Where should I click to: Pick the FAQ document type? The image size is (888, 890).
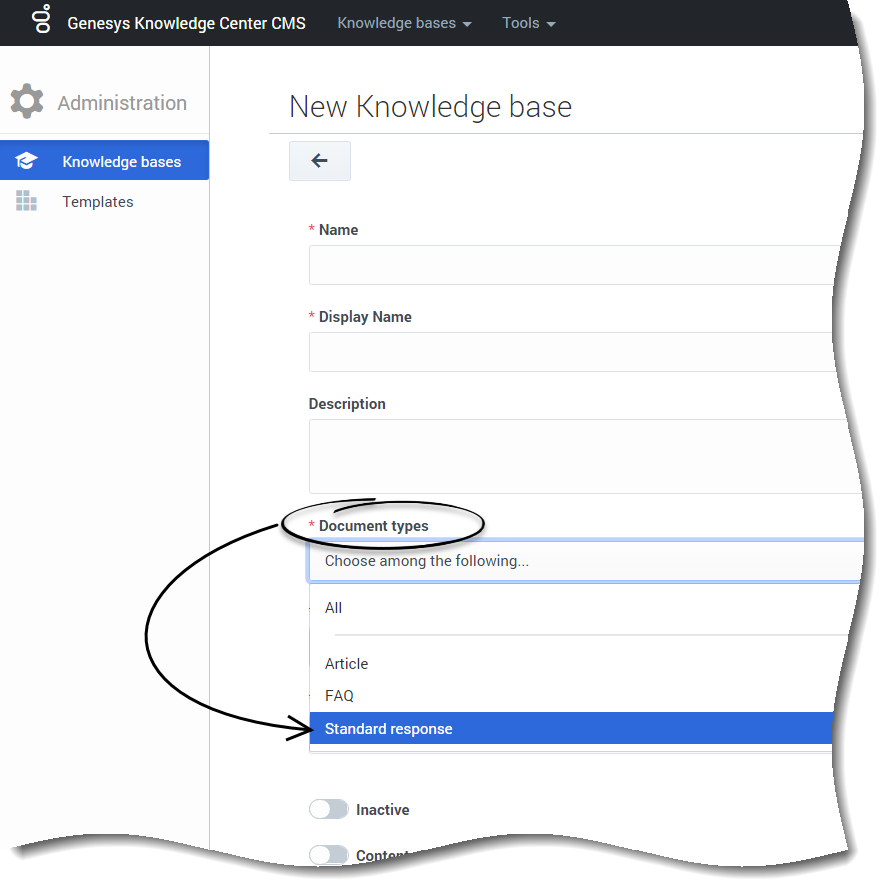coord(340,696)
